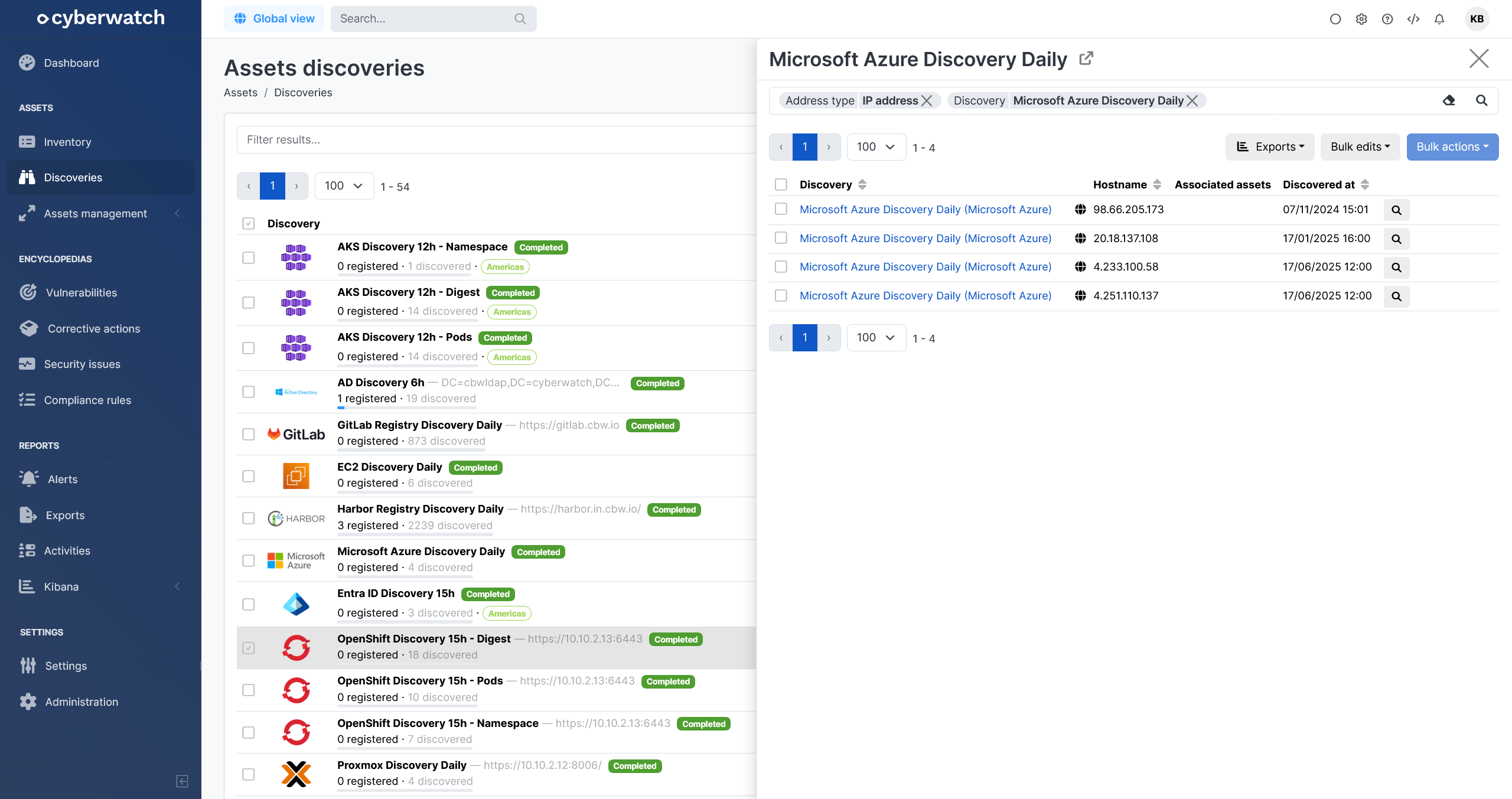Open external link icon beside panel title
The height and width of the screenshot is (799, 1512).
(x=1086, y=58)
